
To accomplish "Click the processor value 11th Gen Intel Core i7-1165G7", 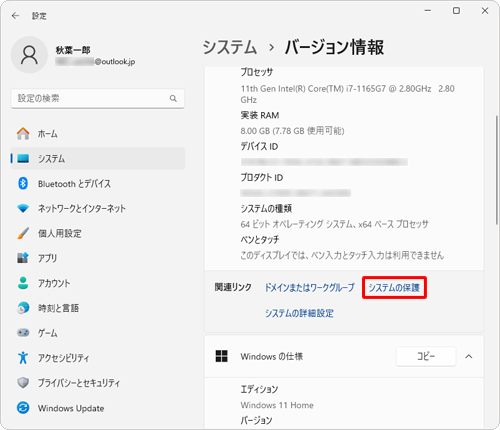I will (x=347, y=94).
